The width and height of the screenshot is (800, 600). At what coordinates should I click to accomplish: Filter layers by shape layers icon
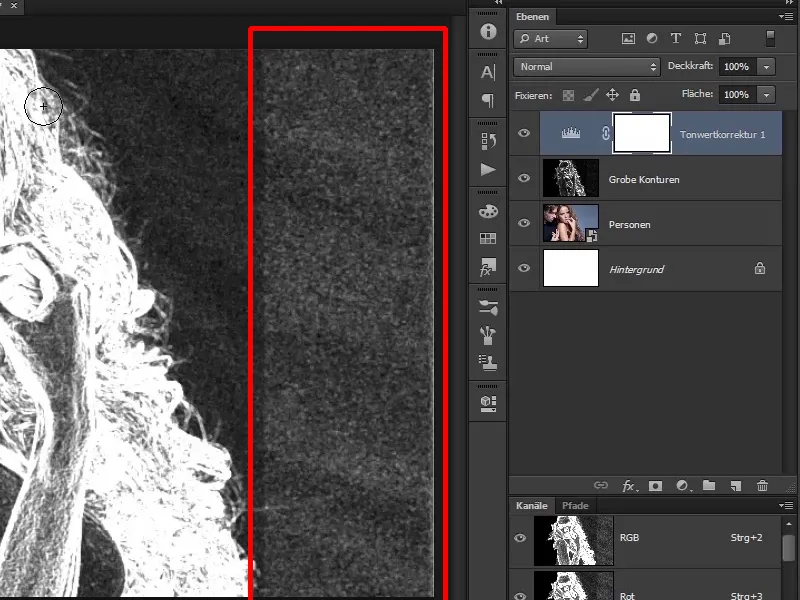point(700,39)
